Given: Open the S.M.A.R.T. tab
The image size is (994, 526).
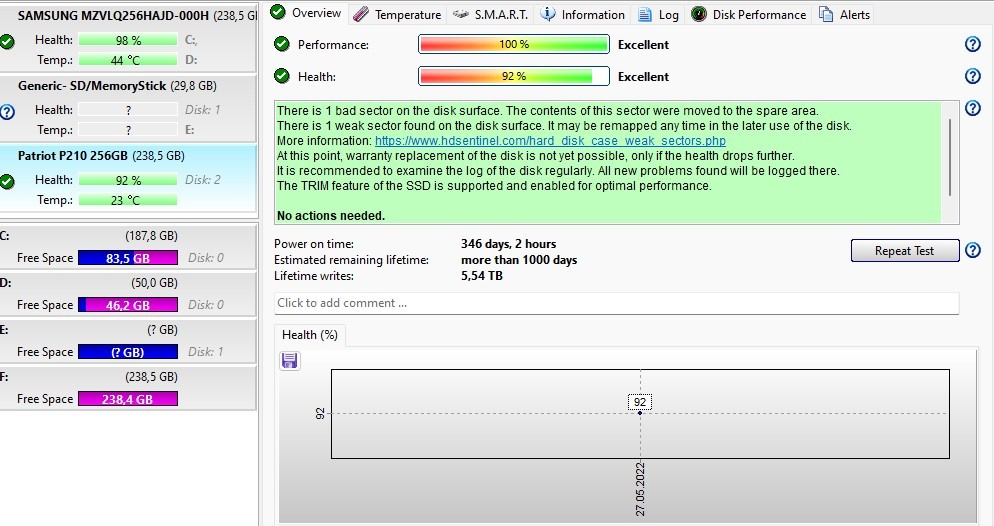Looking at the screenshot, I should (x=491, y=15).
